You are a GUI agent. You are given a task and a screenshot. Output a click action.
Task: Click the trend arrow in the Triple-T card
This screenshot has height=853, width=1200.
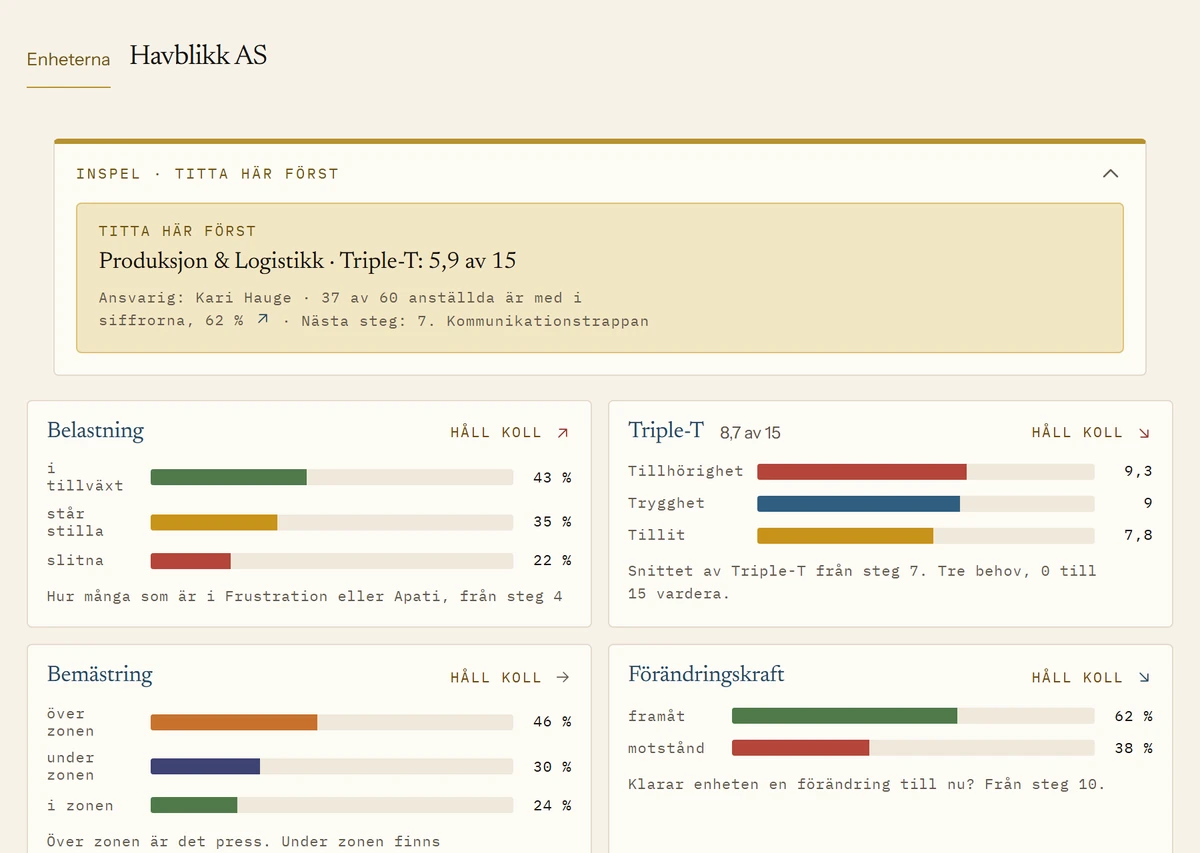tap(1144, 433)
